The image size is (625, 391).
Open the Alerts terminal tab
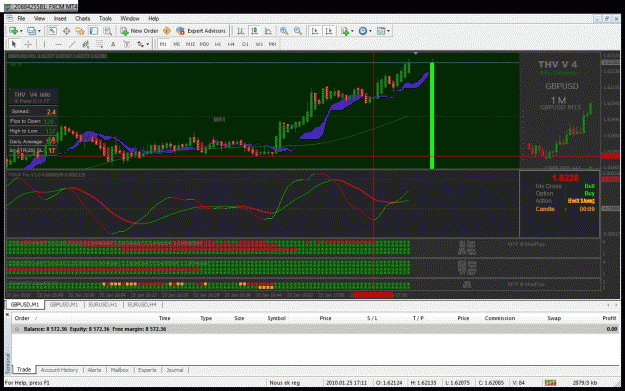[x=94, y=370]
